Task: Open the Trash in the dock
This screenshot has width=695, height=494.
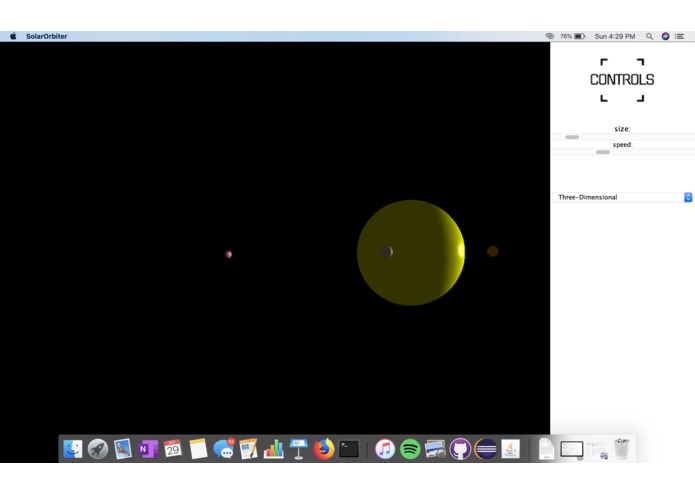Action: coord(622,449)
